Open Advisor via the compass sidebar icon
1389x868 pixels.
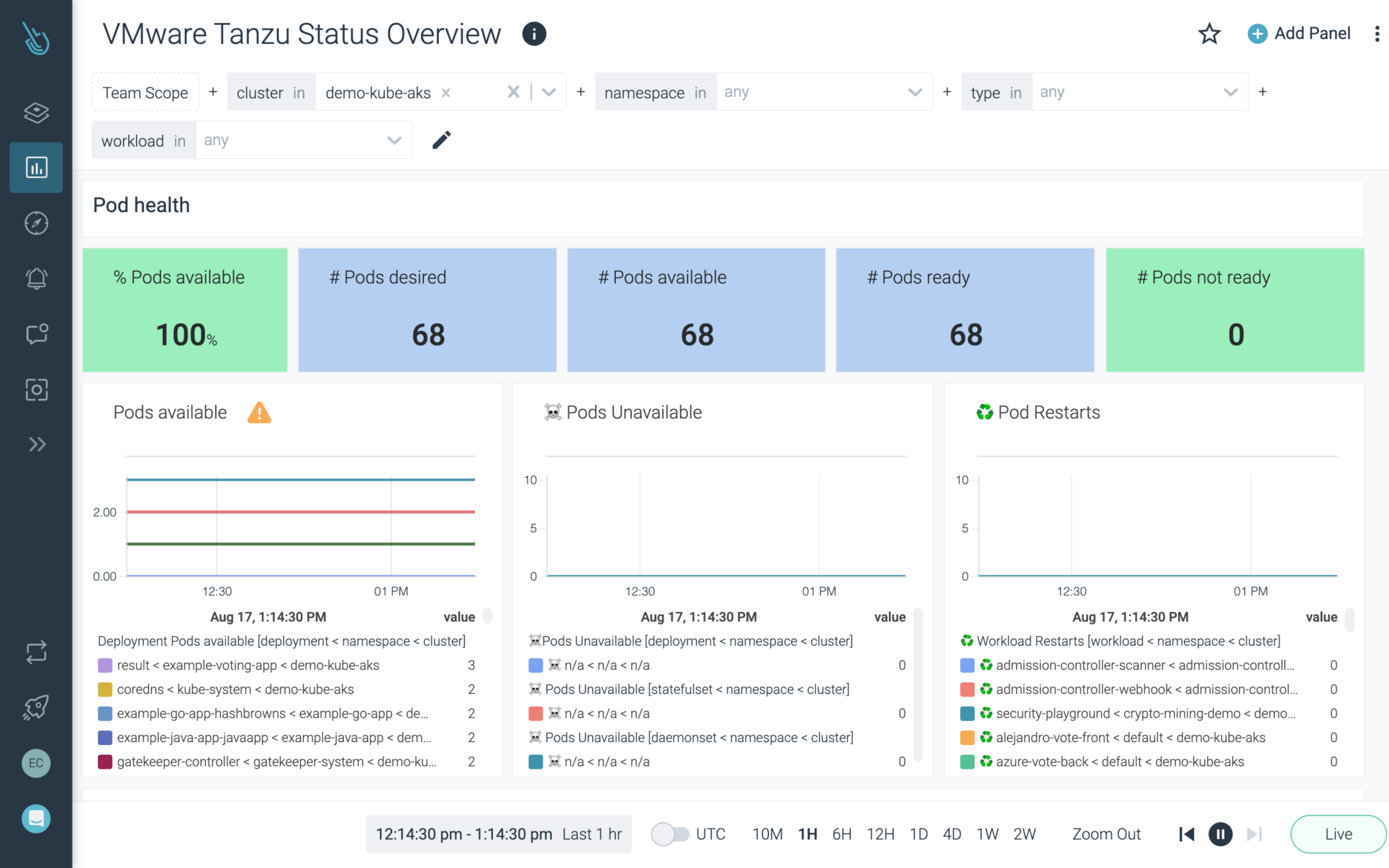(x=36, y=223)
